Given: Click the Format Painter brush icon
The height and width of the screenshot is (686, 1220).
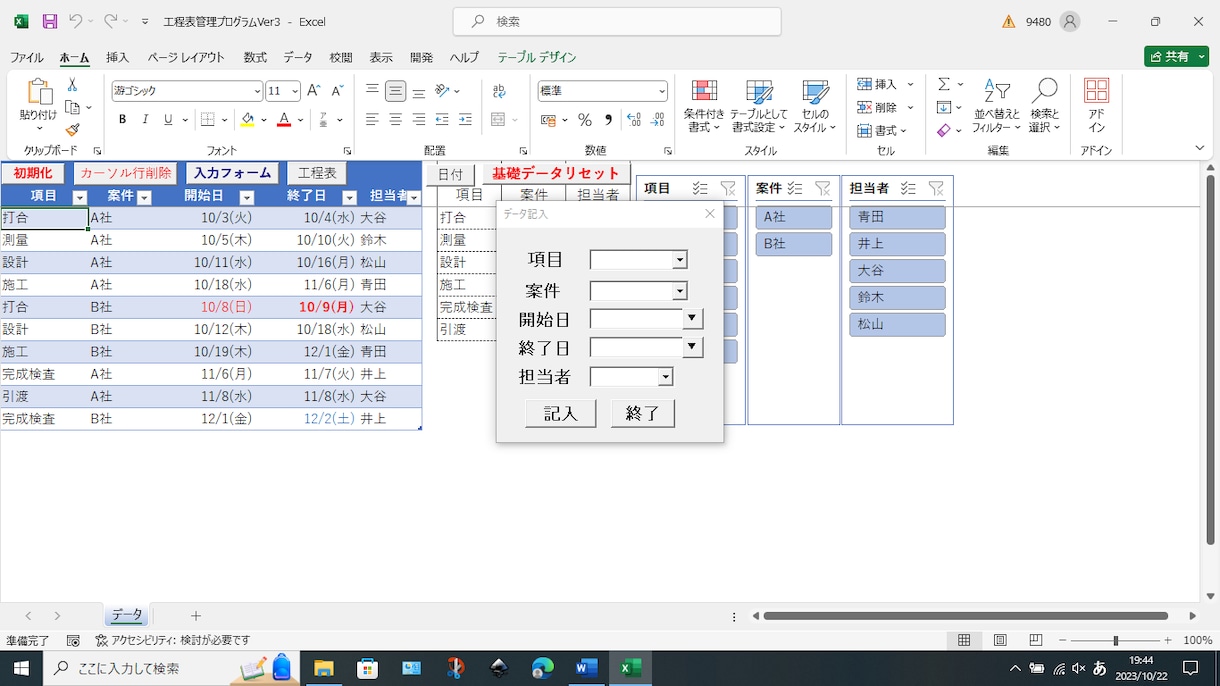Looking at the screenshot, I should [72, 130].
